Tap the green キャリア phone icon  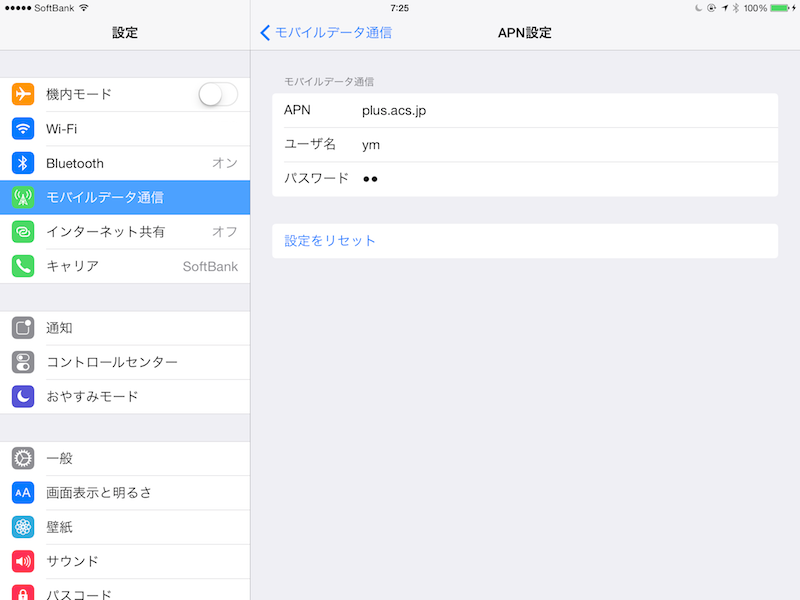click(23, 266)
